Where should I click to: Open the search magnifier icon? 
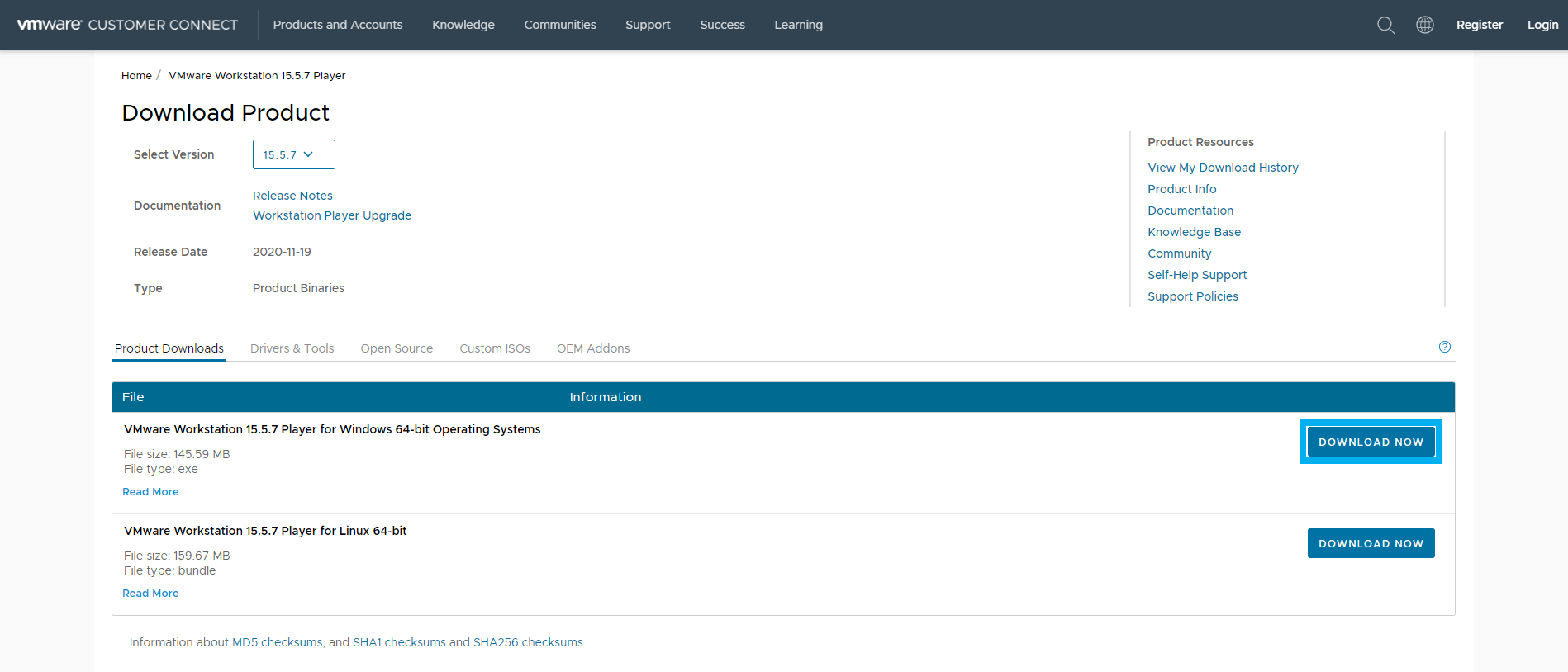pos(1385,25)
